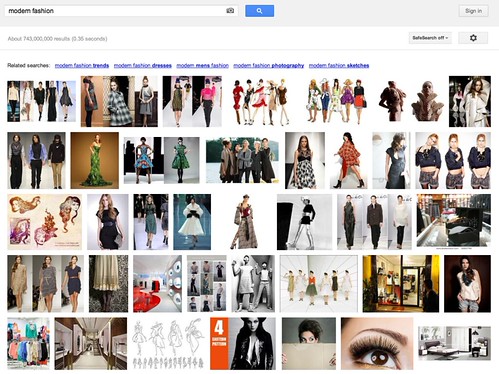Open red plaid poncho model thumbnail
This screenshot has height=374, width=499.
tap(348, 161)
